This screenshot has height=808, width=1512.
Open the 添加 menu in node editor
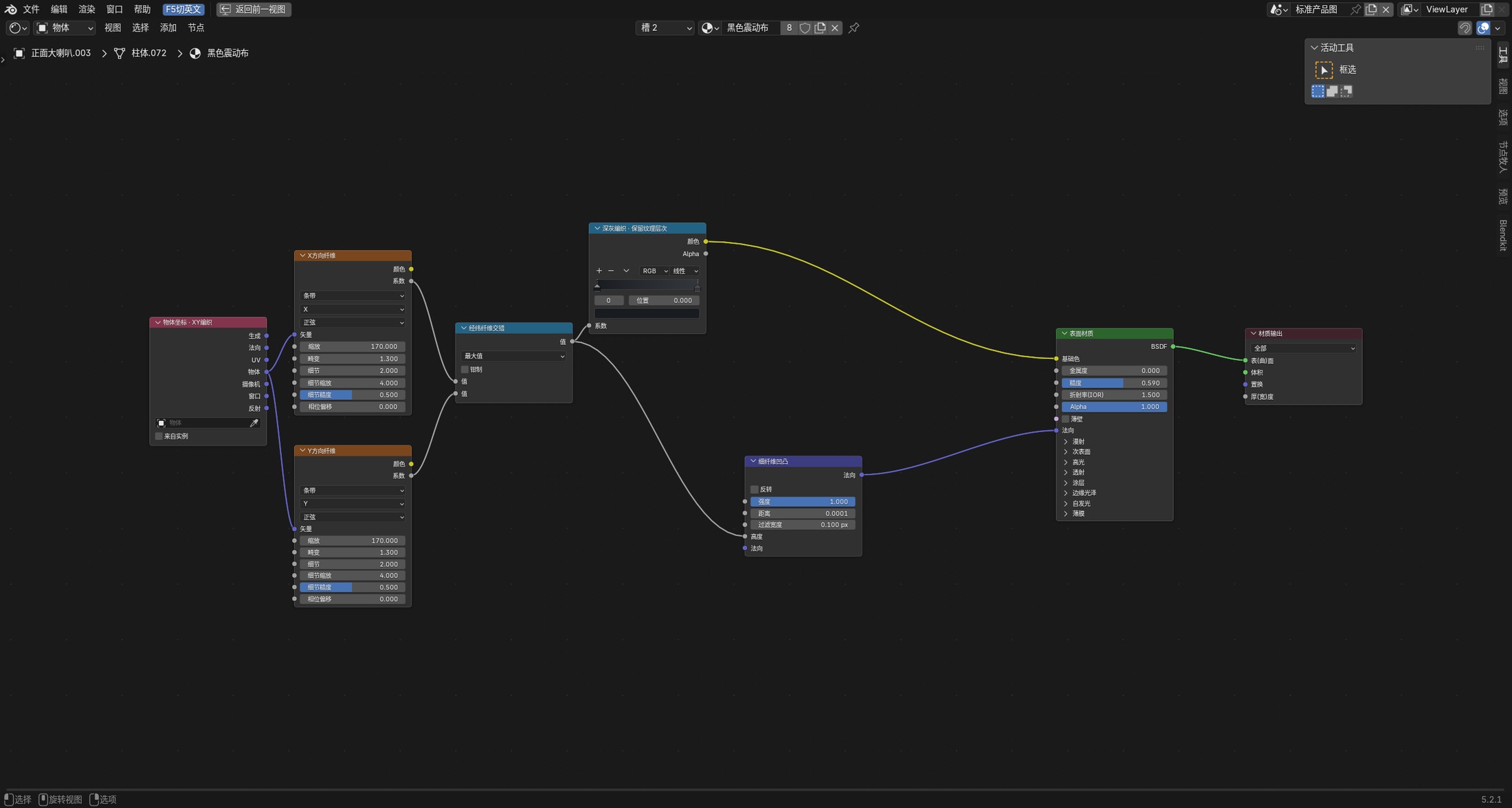click(x=168, y=28)
